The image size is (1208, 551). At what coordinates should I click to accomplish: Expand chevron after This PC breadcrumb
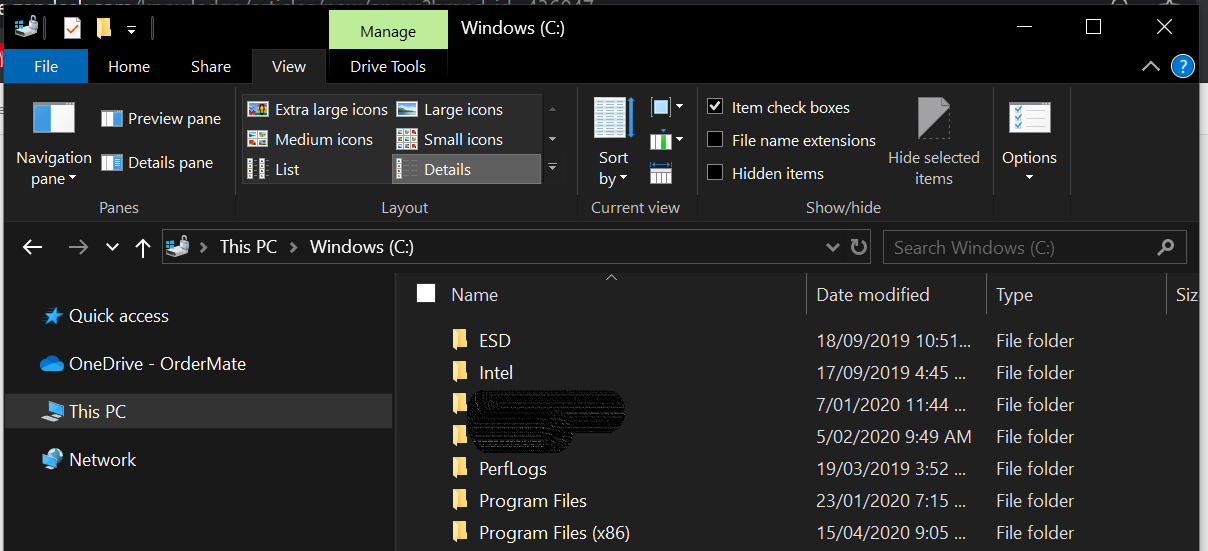coord(294,247)
